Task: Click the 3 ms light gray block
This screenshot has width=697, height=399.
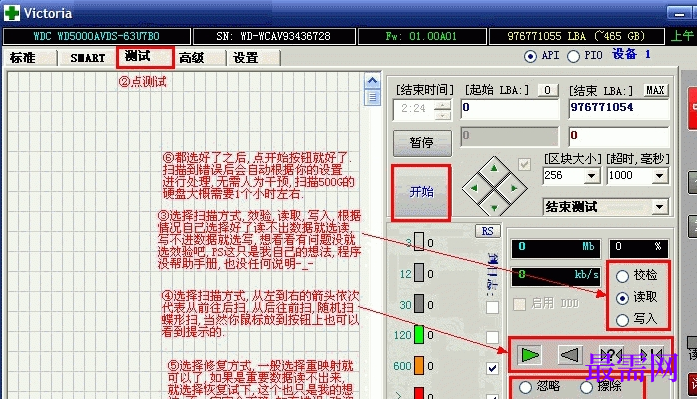Action: point(419,242)
